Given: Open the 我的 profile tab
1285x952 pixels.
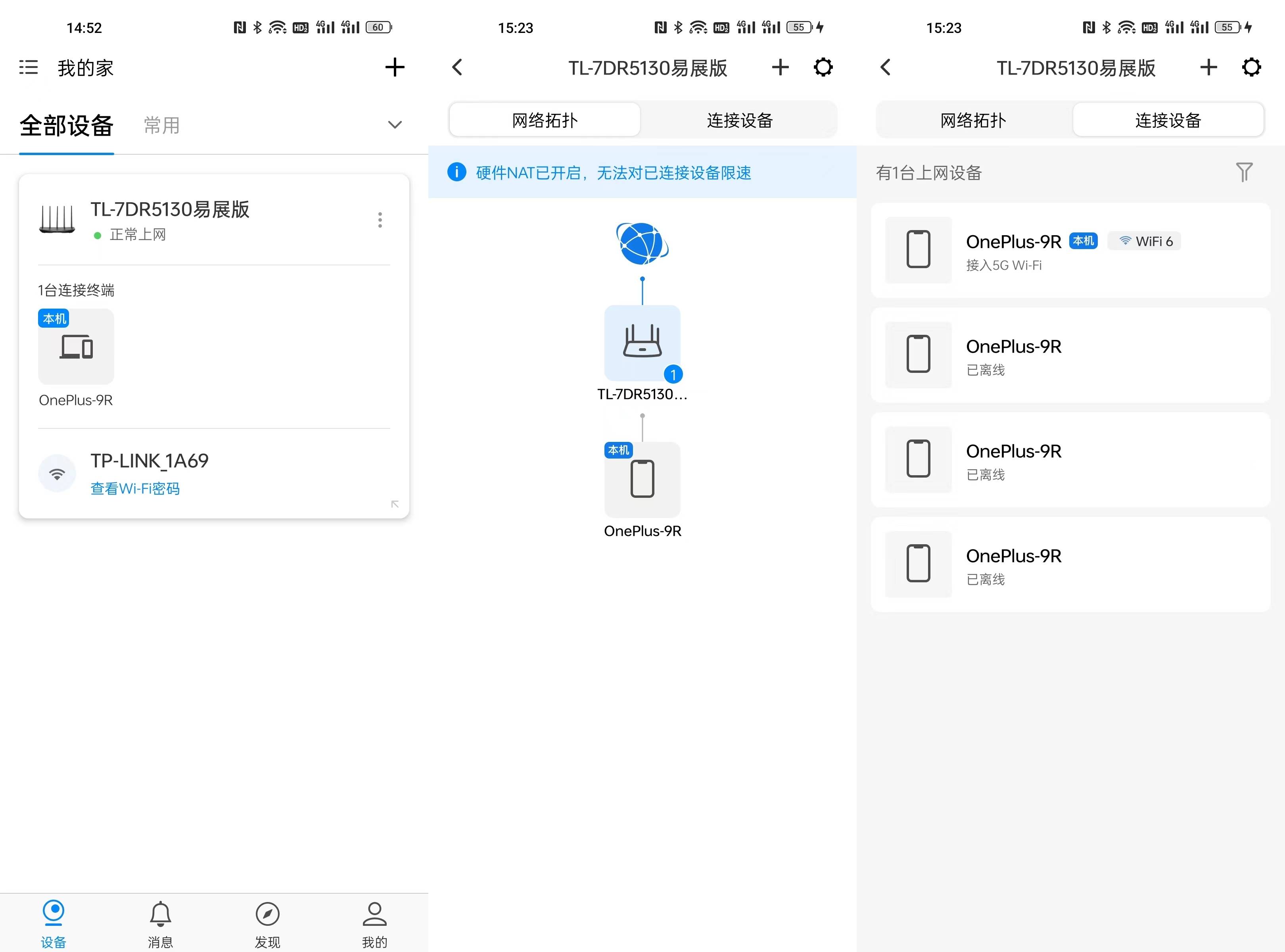Looking at the screenshot, I should [x=374, y=924].
